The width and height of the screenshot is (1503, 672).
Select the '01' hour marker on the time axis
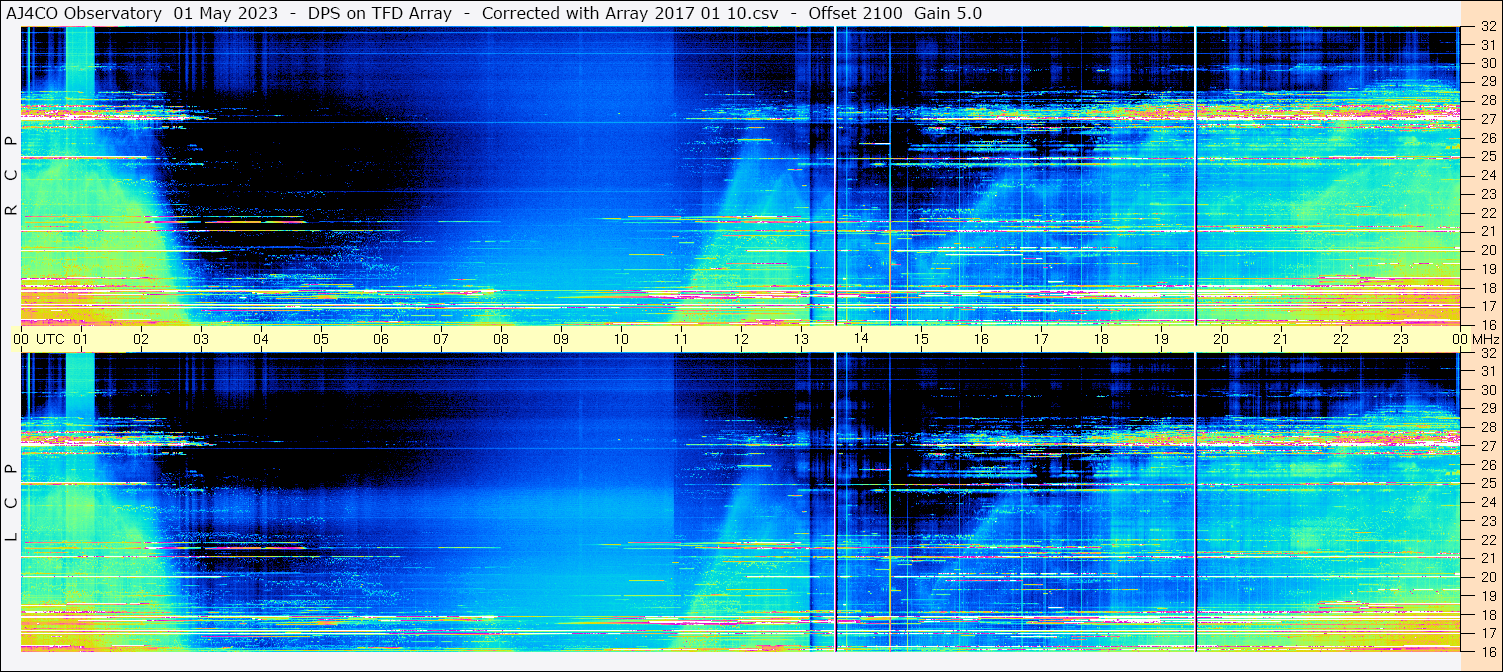(81, 339)
